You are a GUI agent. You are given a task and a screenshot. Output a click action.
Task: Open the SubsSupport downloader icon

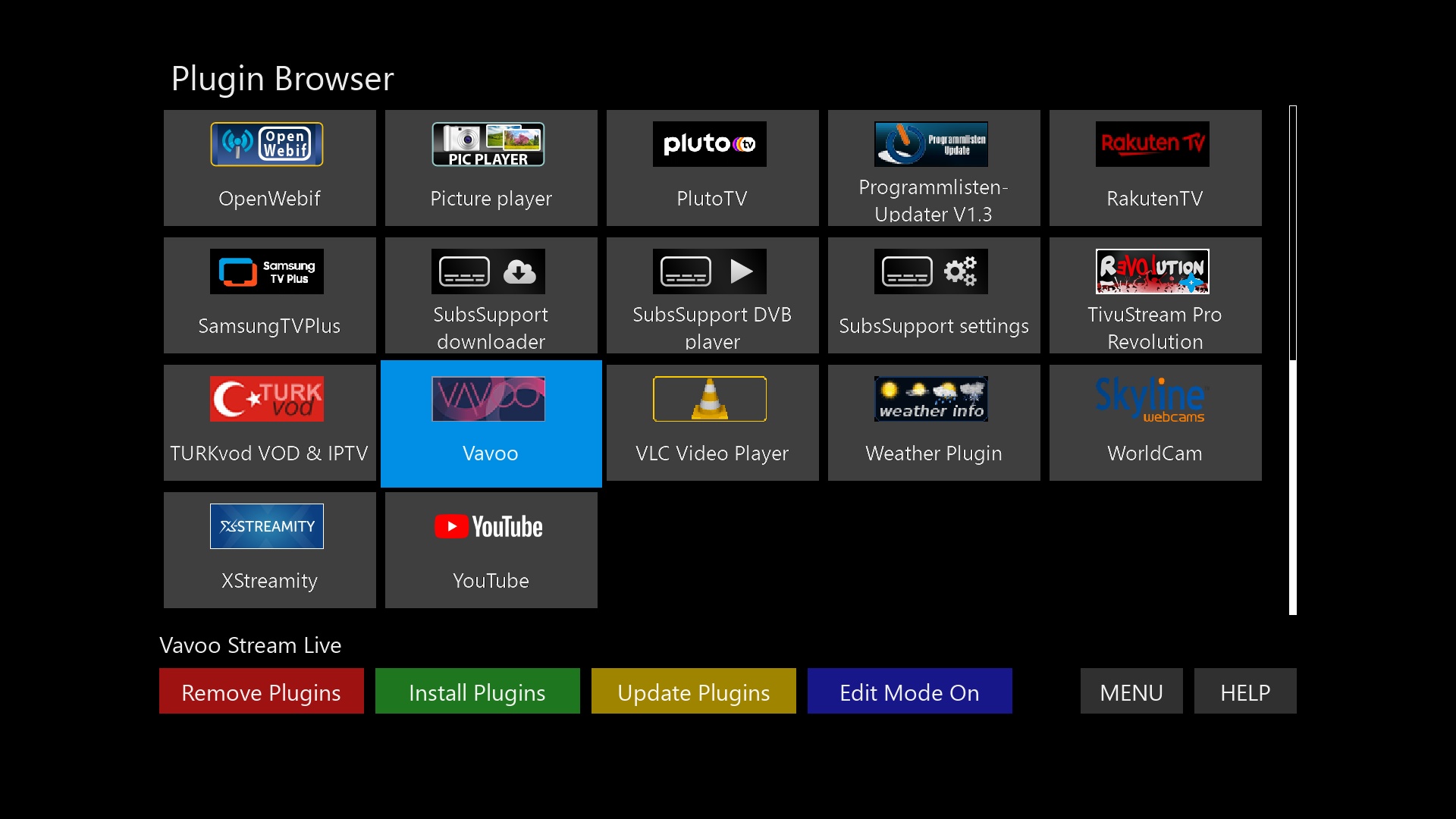[488, 271]
